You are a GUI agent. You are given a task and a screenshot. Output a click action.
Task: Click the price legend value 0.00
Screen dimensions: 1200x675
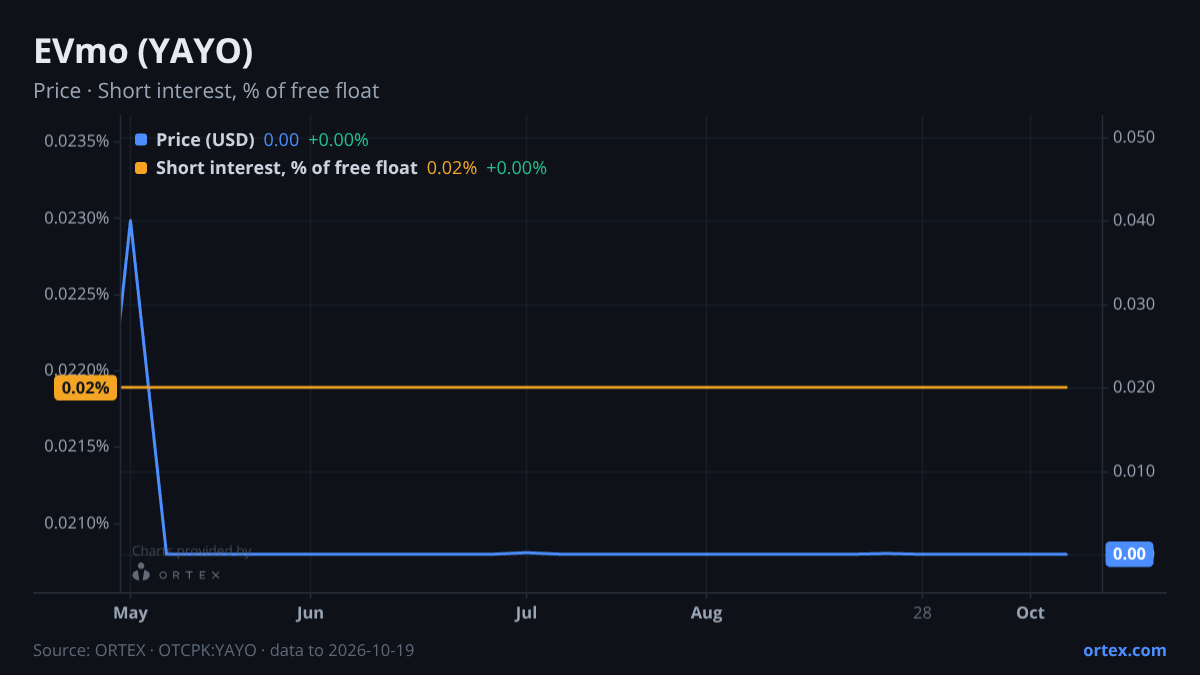point(281,140)
